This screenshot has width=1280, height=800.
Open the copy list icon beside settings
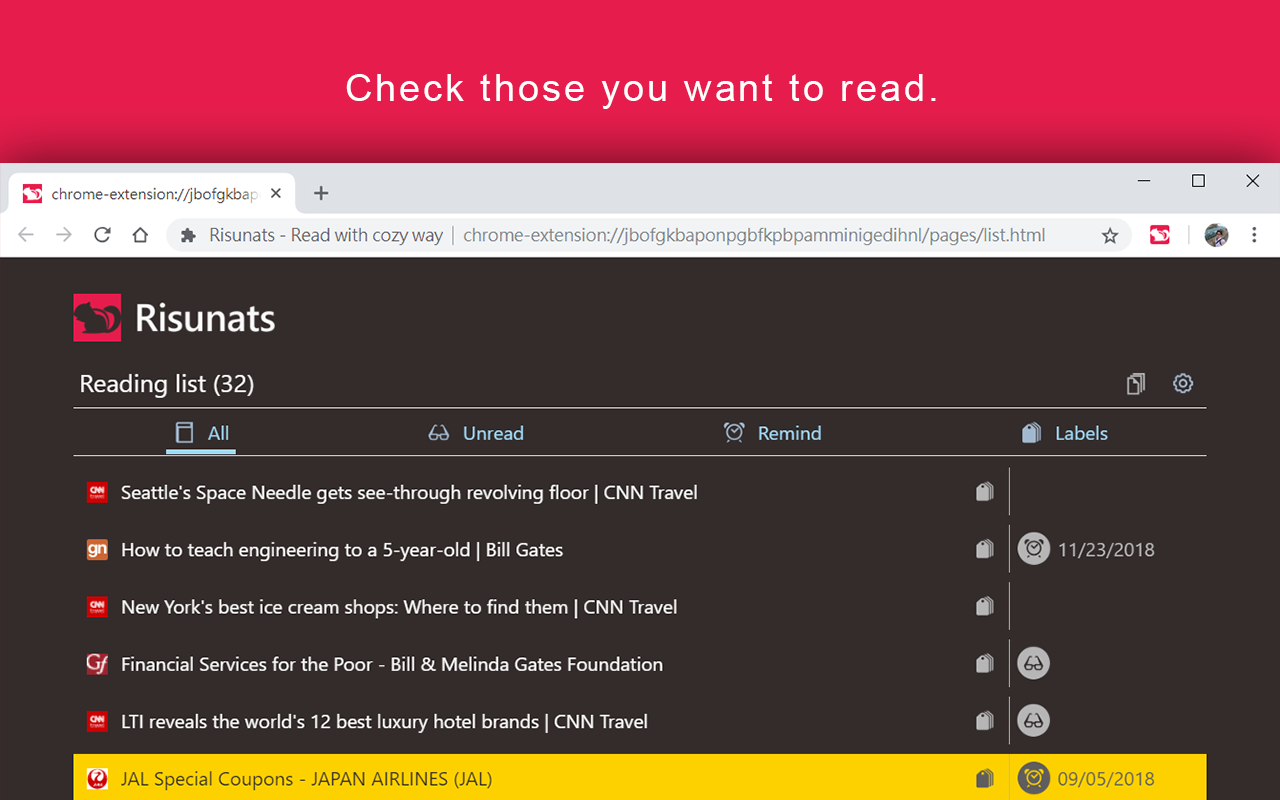pos(1135,383)
